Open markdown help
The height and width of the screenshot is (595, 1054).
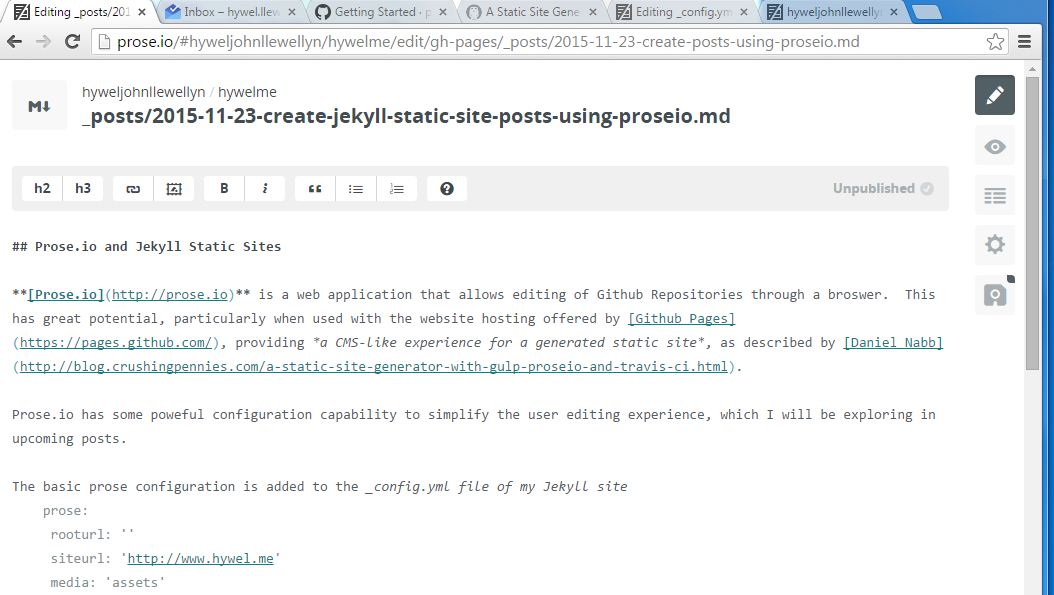click(447, 189)
